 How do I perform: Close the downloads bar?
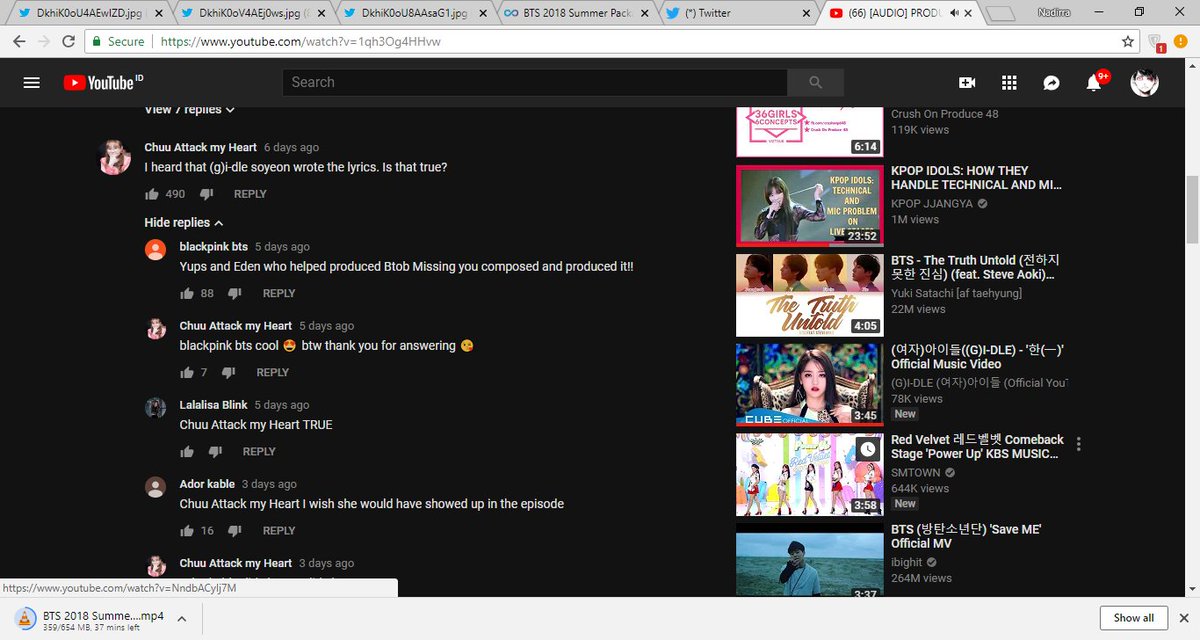coord(1184,618)
